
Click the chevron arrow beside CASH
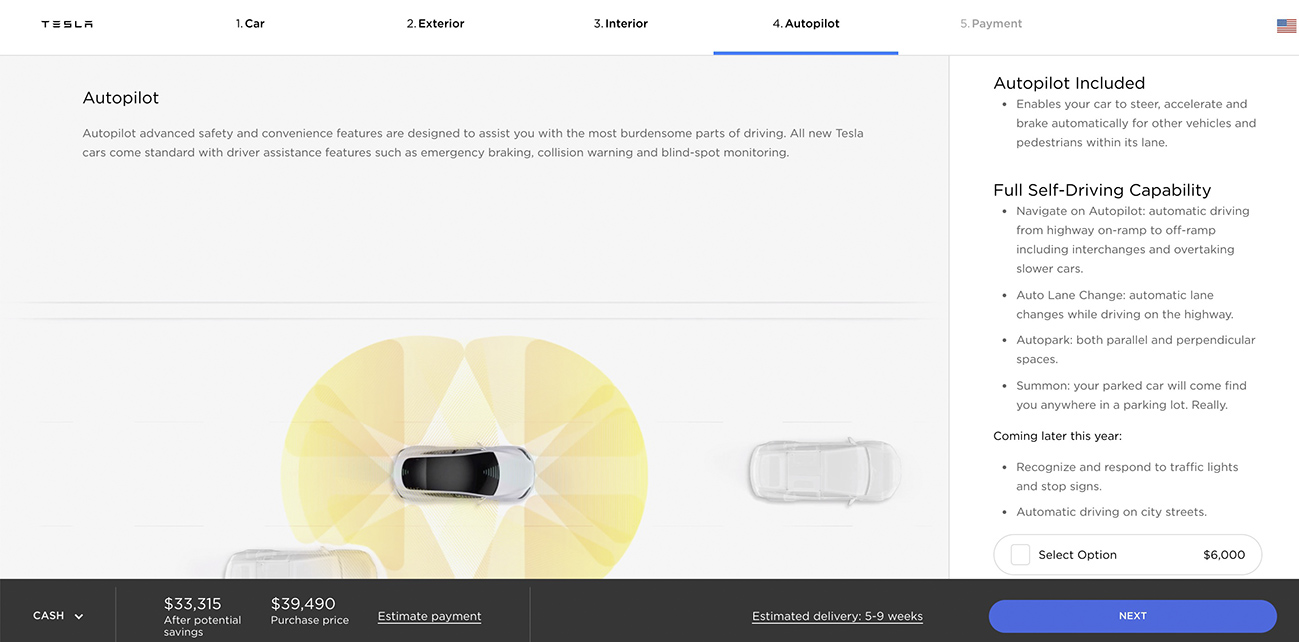click(x=79, y=617)
